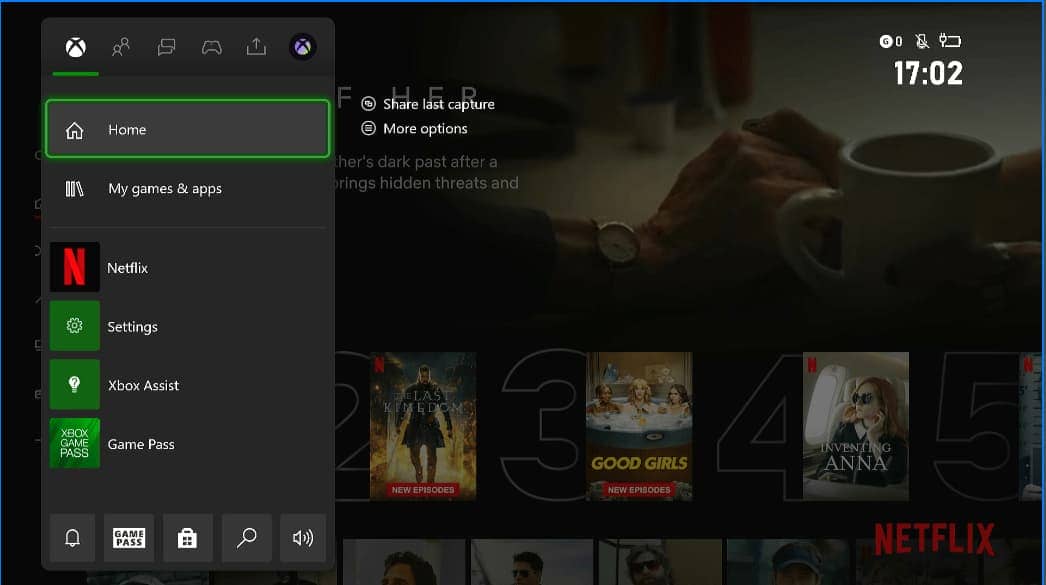
Task: Click the Home house icon
Action: tap(75, 130)
